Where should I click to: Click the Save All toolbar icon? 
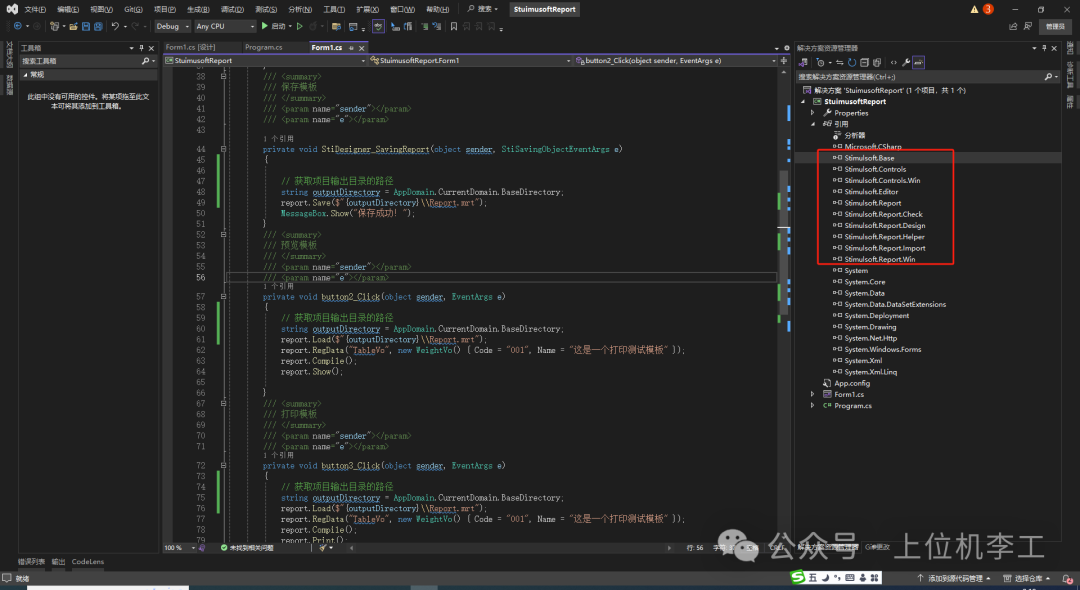pyautogui.click(x=97, y=26)
